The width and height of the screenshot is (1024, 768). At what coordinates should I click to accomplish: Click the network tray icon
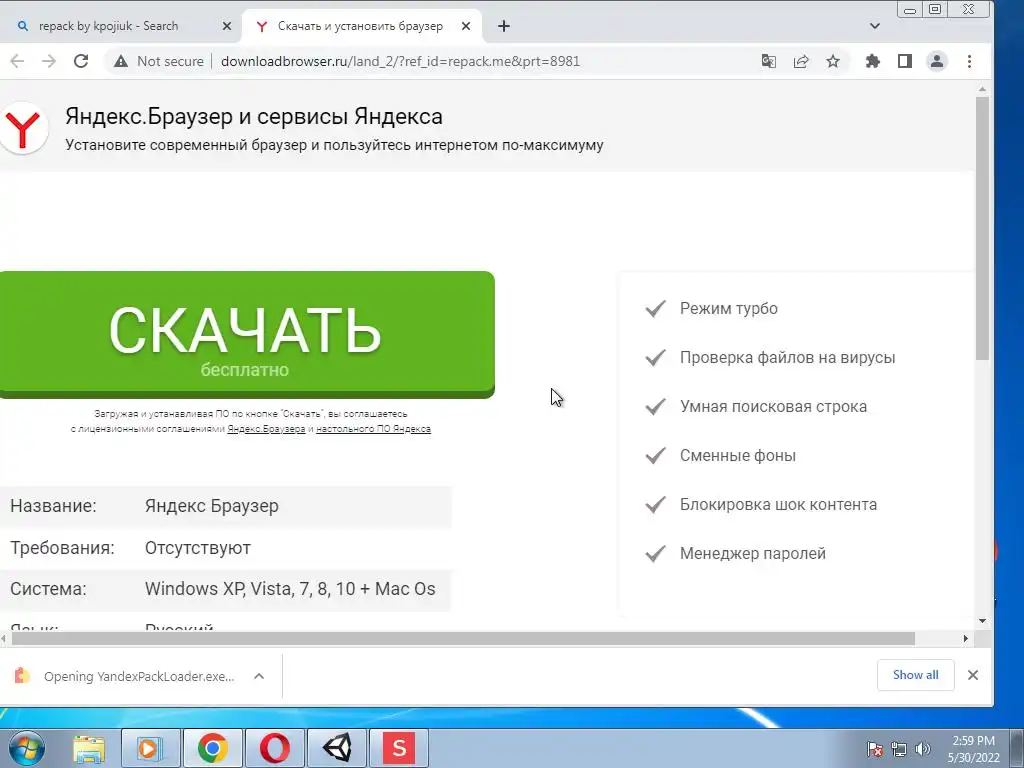899,749
